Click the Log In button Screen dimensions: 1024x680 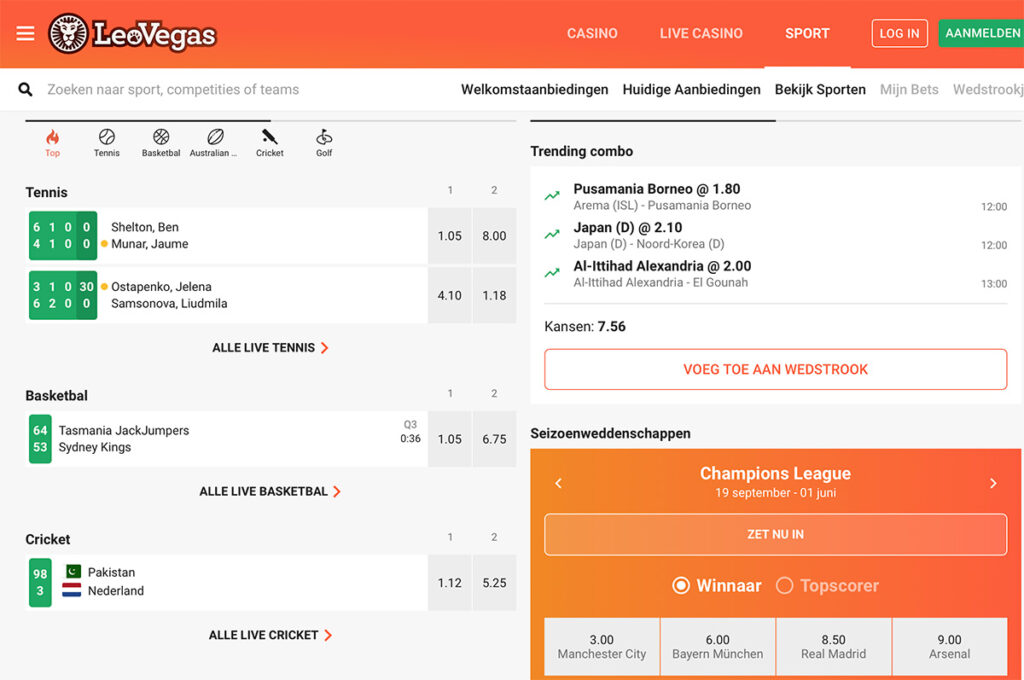click(x=899, y=33)
